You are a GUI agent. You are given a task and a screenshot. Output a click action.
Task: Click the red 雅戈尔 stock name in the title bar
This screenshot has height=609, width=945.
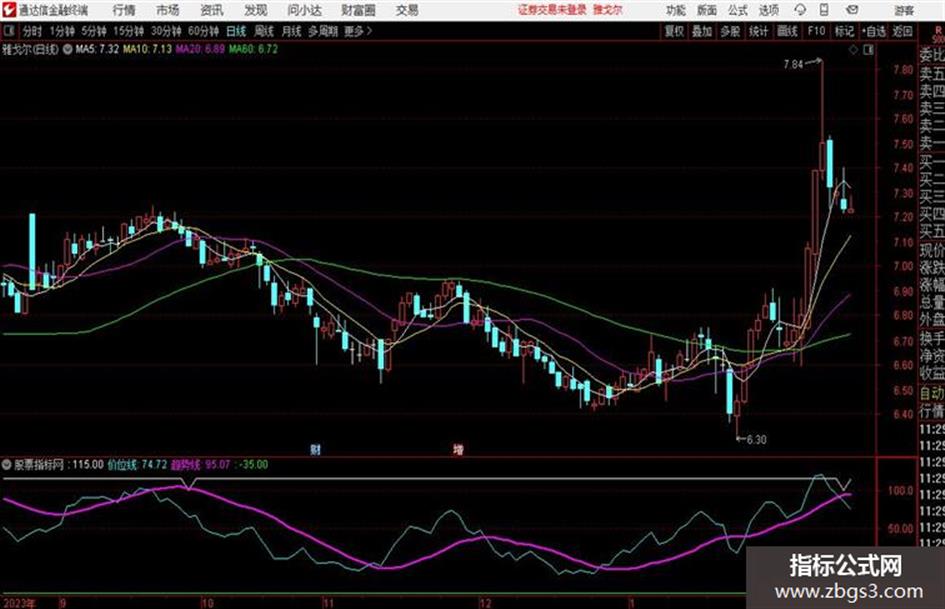tap(608, 10)
